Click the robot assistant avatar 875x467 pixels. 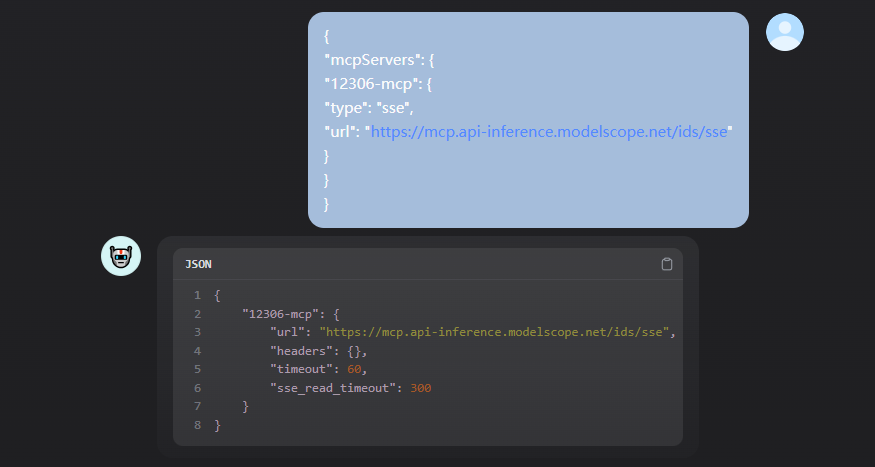[x=121, y=257]
